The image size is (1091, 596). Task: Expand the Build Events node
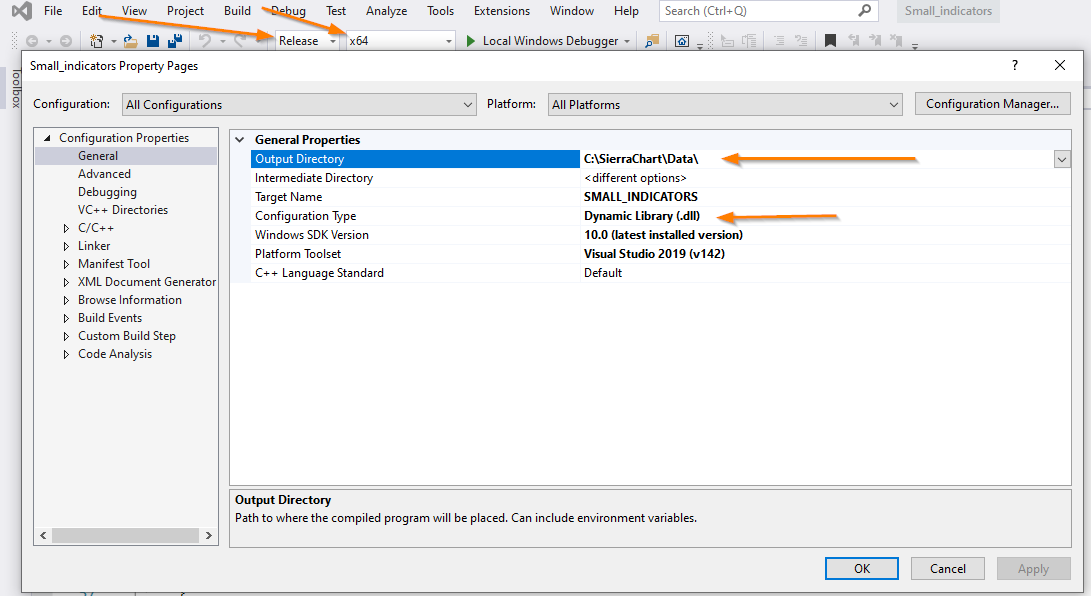coord(66,319)
